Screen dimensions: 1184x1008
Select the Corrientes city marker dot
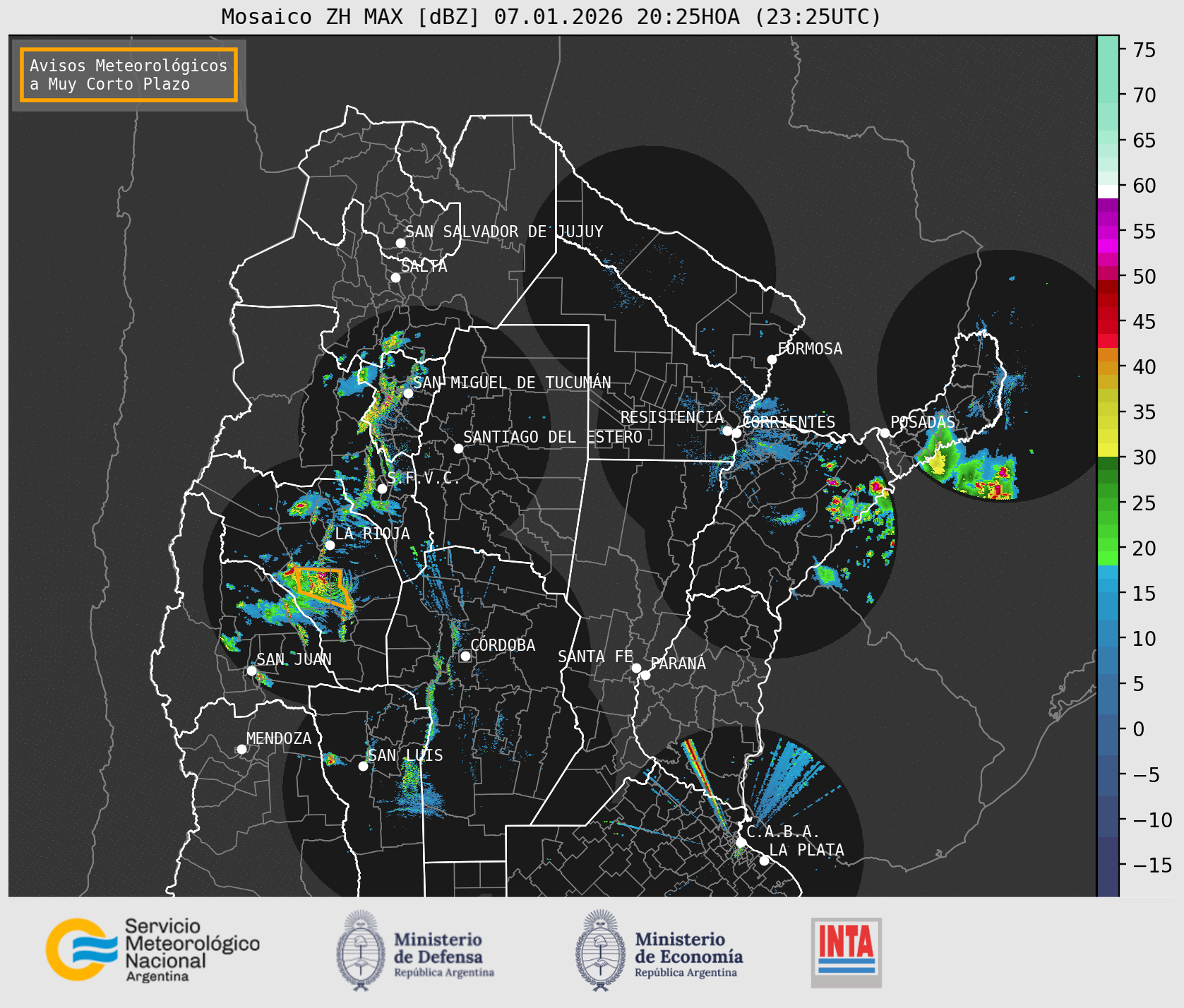tap(736, 433)
